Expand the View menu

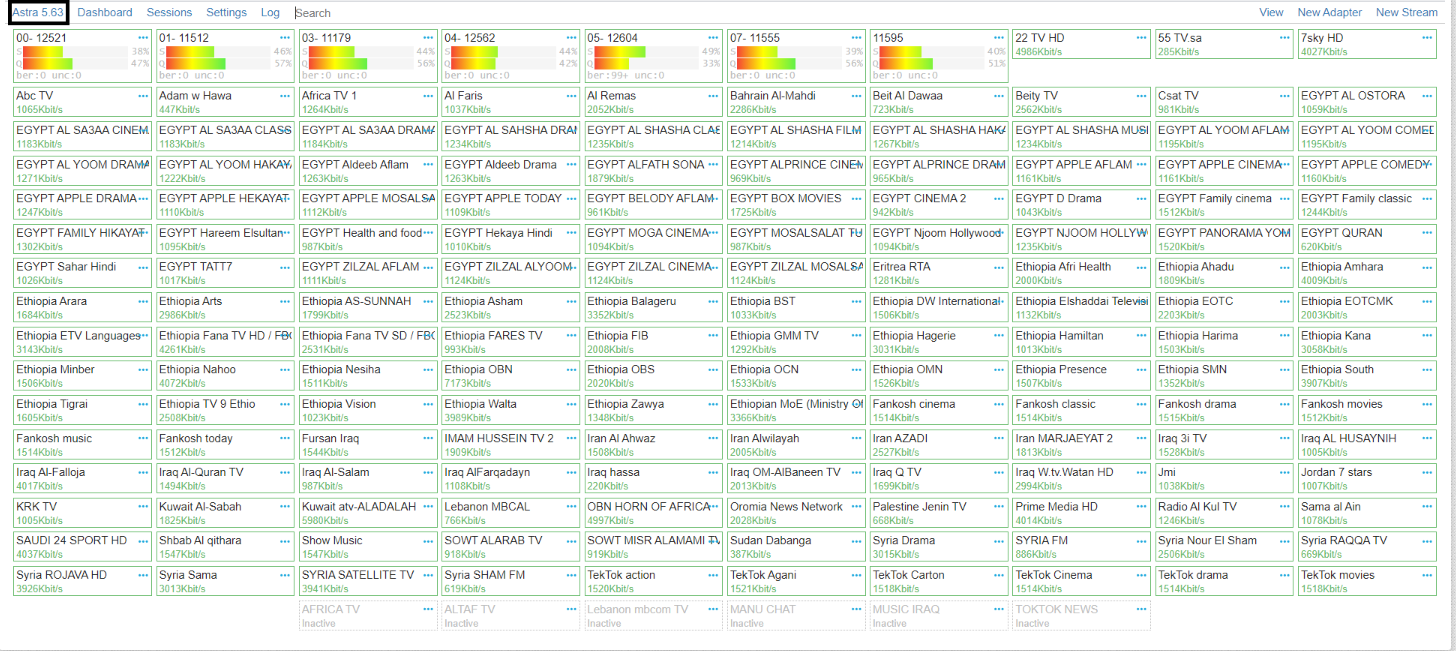(1271, 12)
